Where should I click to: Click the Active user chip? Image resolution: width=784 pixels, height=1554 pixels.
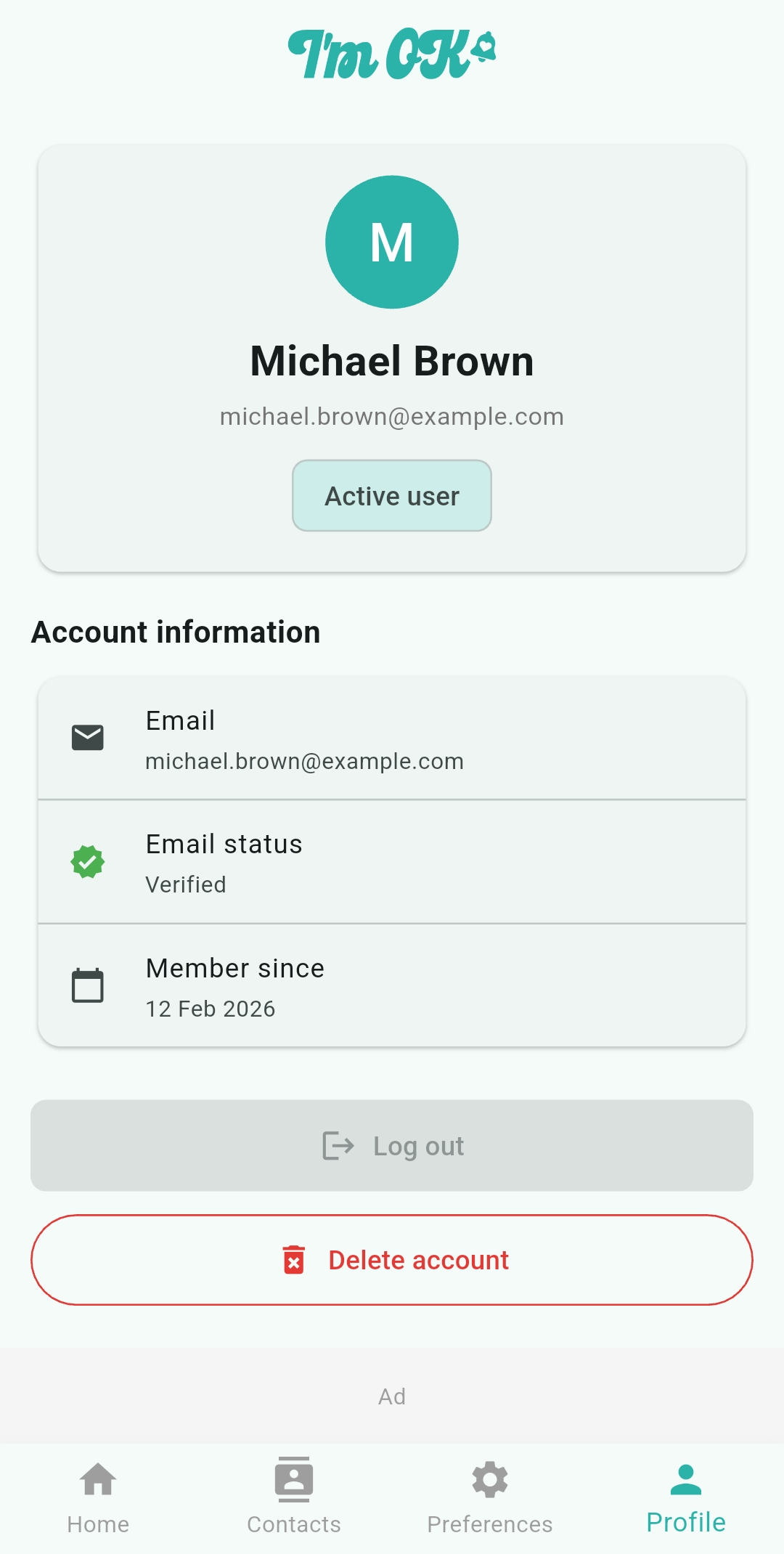point(392,496)
